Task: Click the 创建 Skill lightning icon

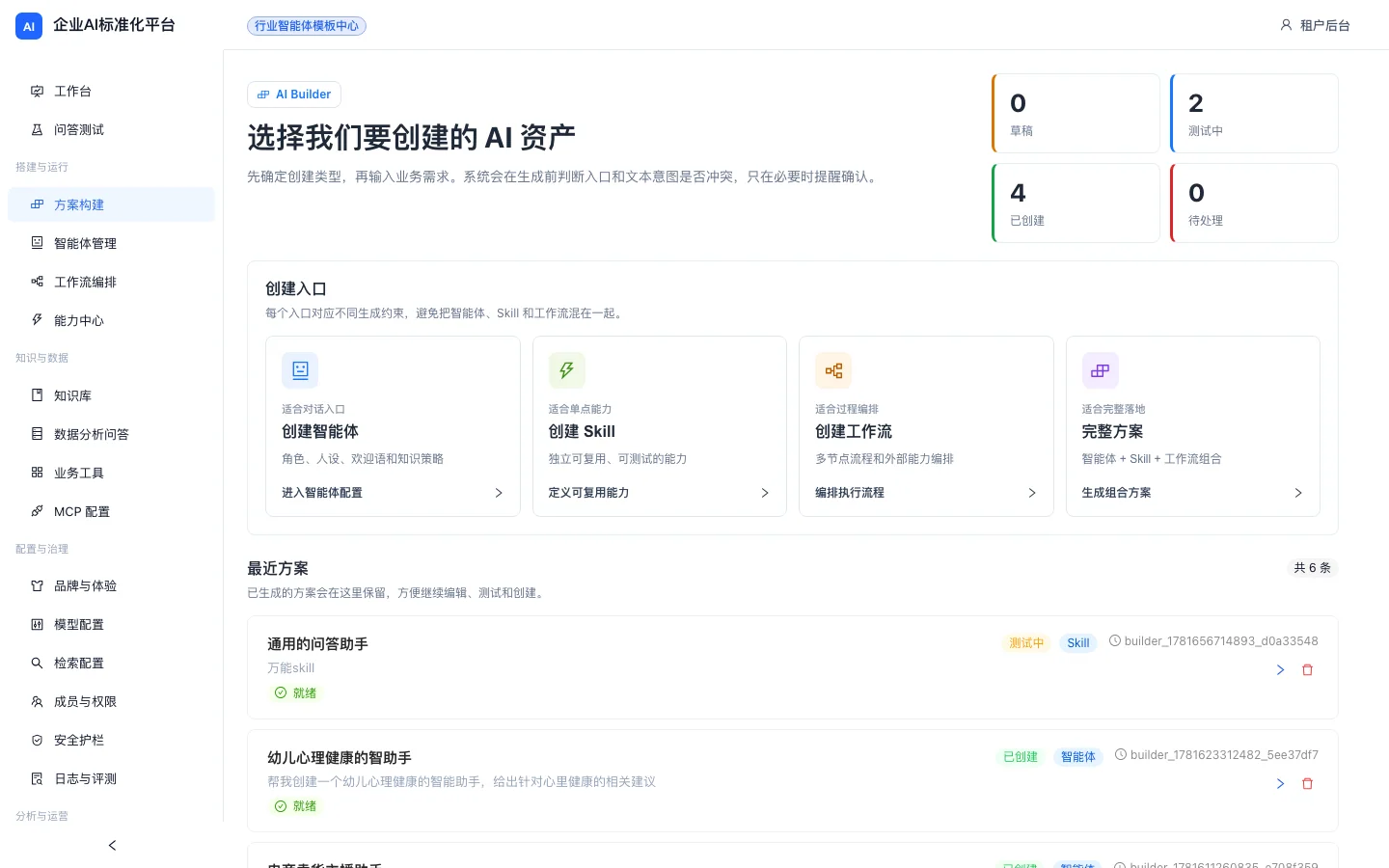Action: pyautogui.click(x=567, y=370)
